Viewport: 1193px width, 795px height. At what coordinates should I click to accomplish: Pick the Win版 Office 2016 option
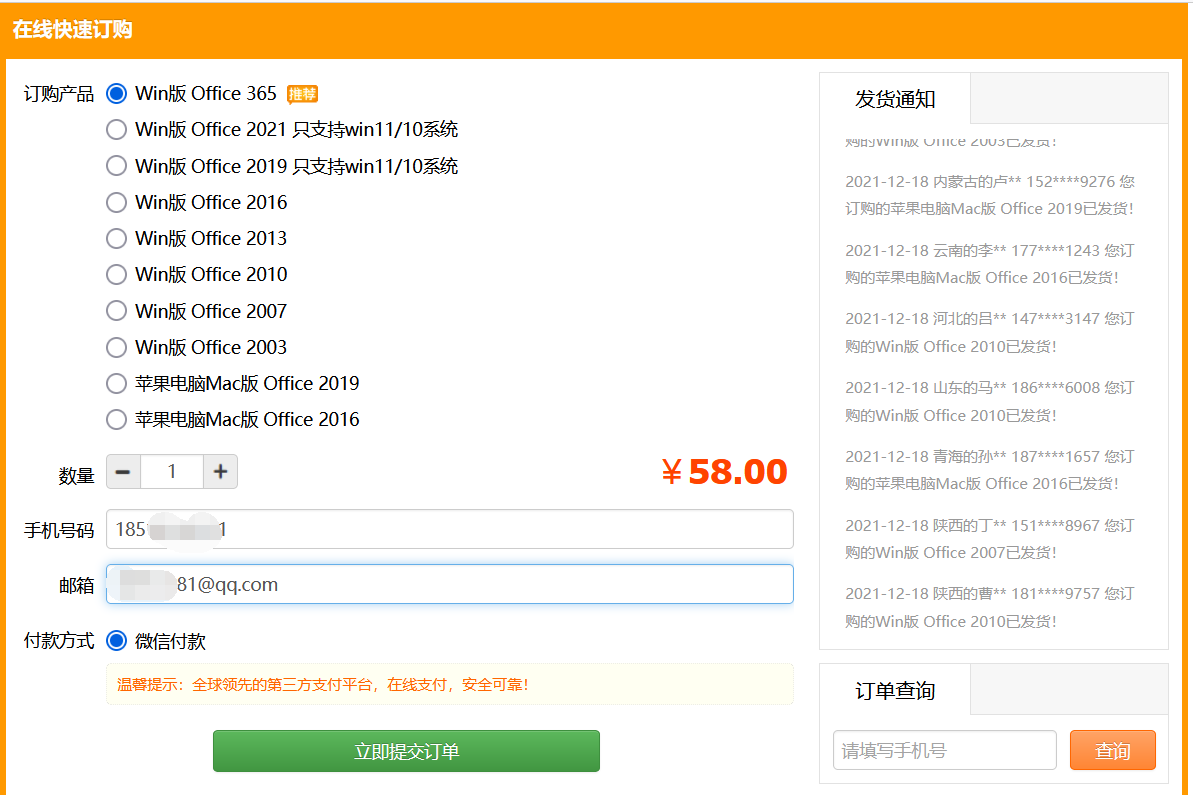click(116, 202)
